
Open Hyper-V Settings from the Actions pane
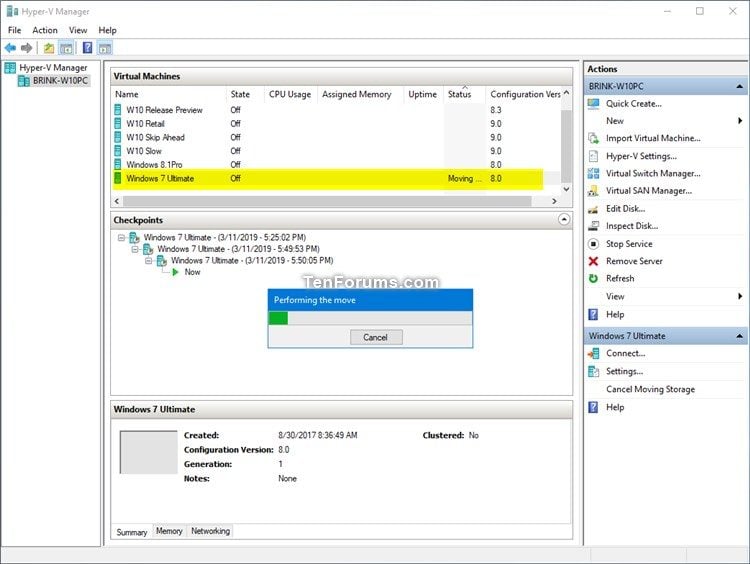click(x=641, y=156)
